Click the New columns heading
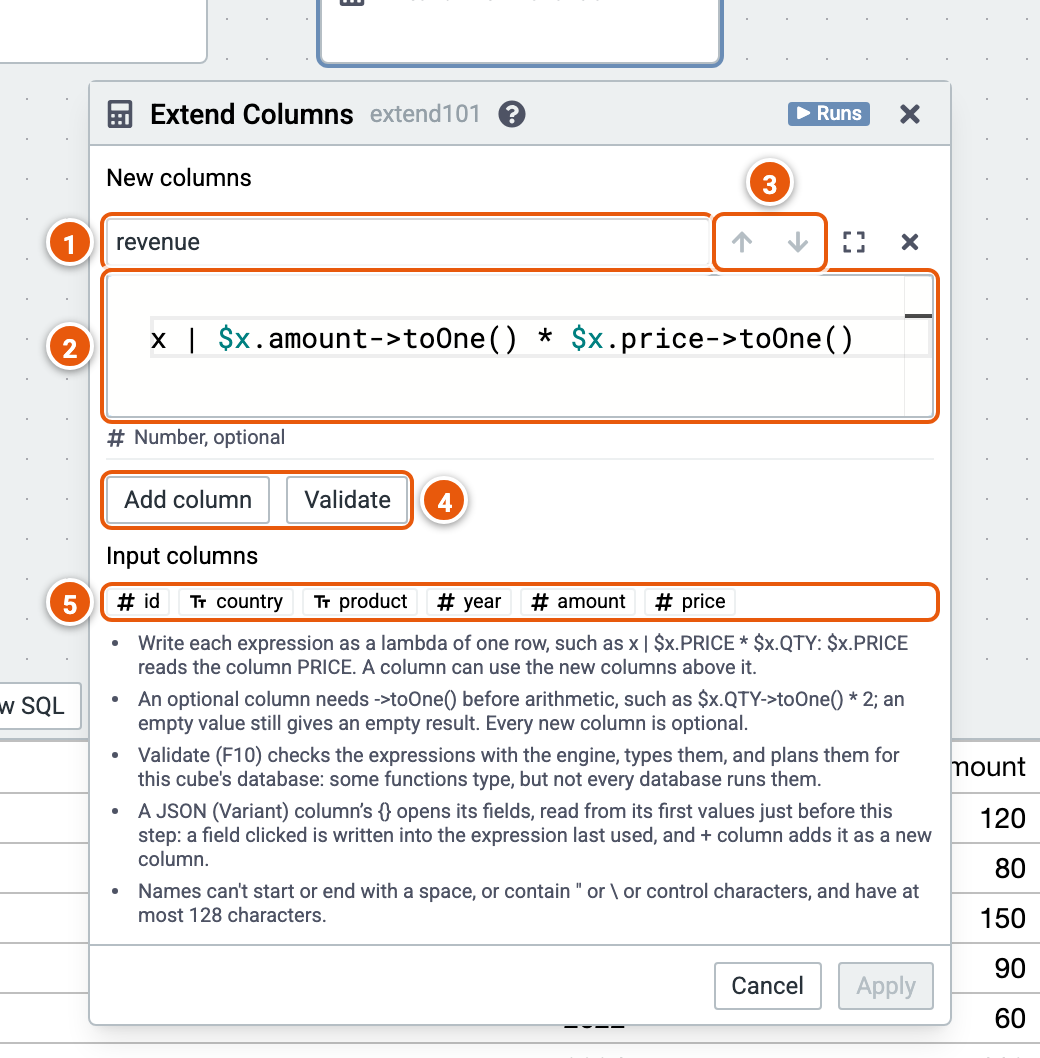This screenshot has height=1058, width=1040. 179,178
